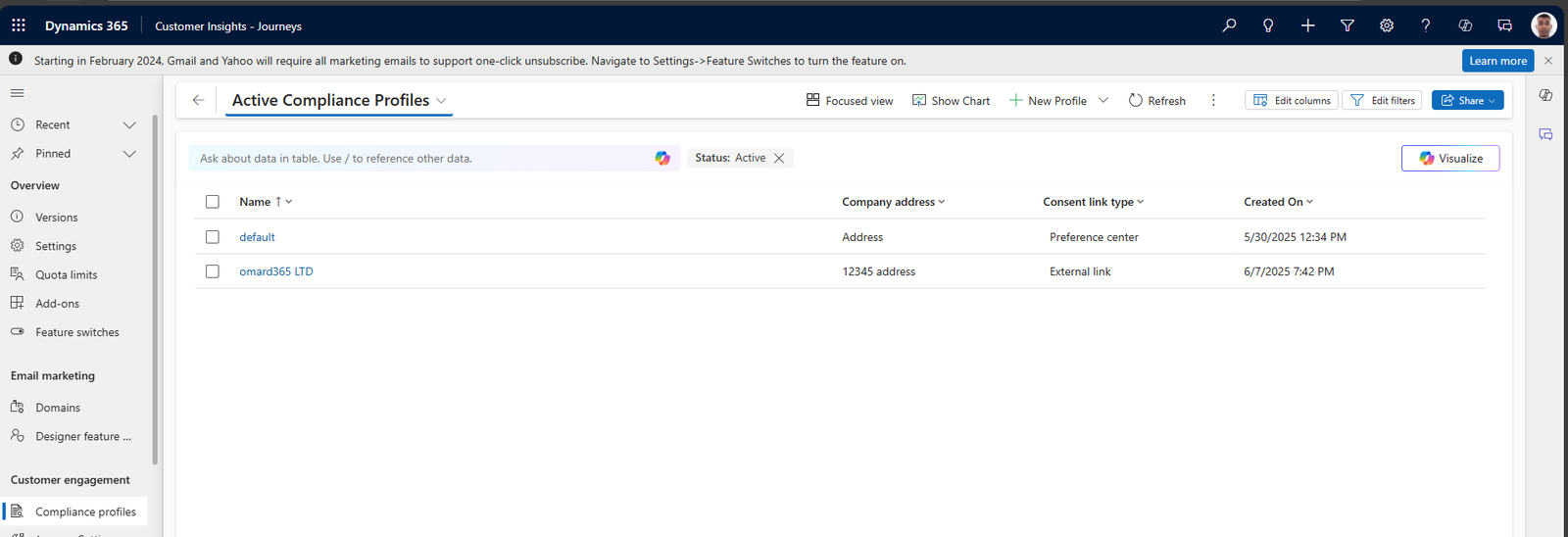
Task: Open the user profile avatar
Action: [1543, 25]
